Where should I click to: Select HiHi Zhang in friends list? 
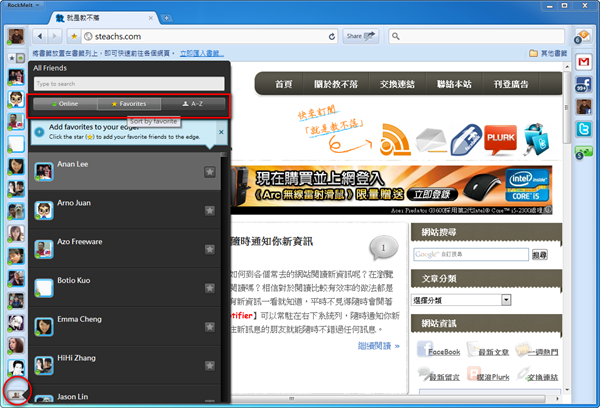[124, 365]
